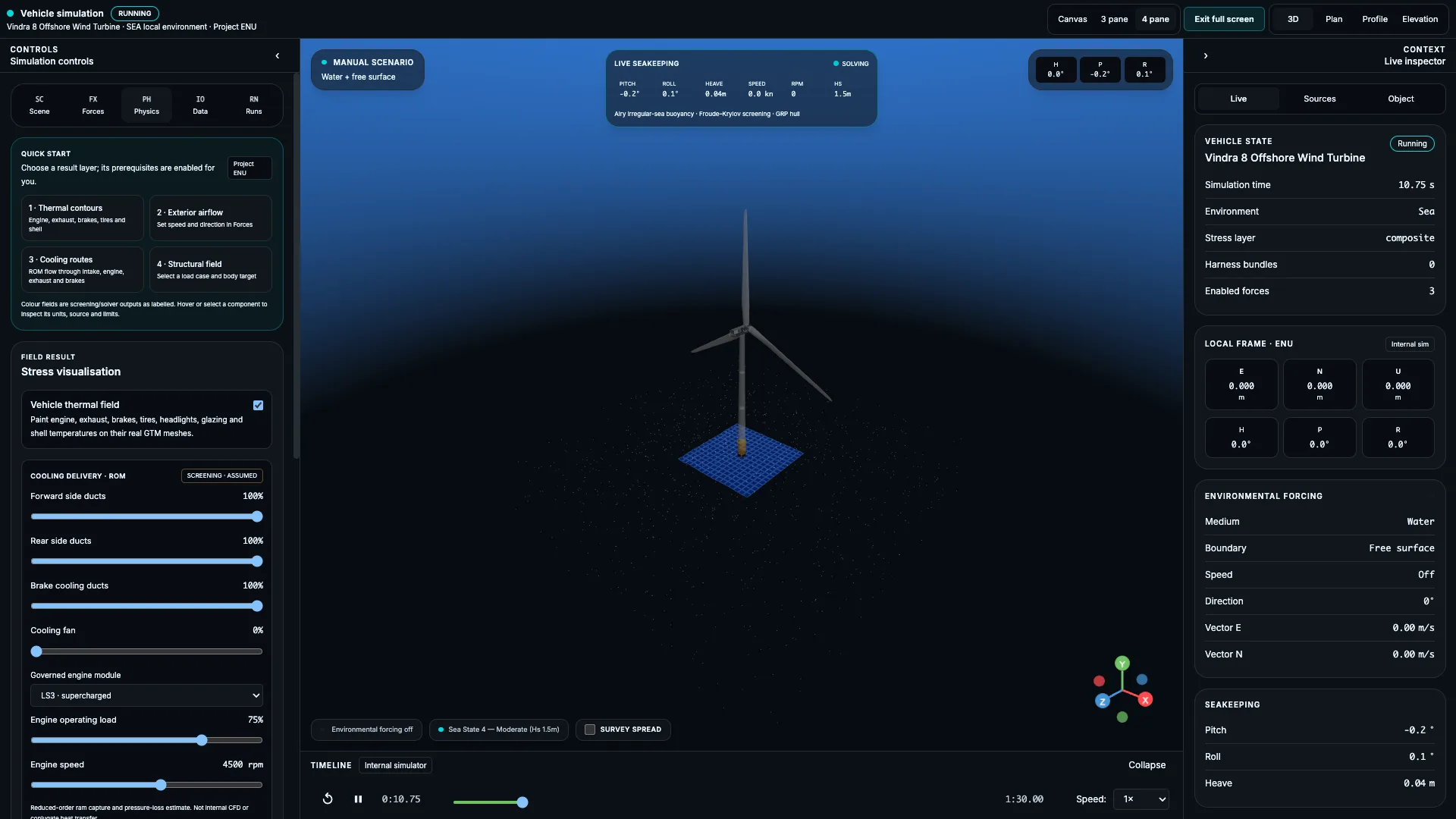Click the Internal sim badge
The image size is (1456, 819).
coord(1410,344)
